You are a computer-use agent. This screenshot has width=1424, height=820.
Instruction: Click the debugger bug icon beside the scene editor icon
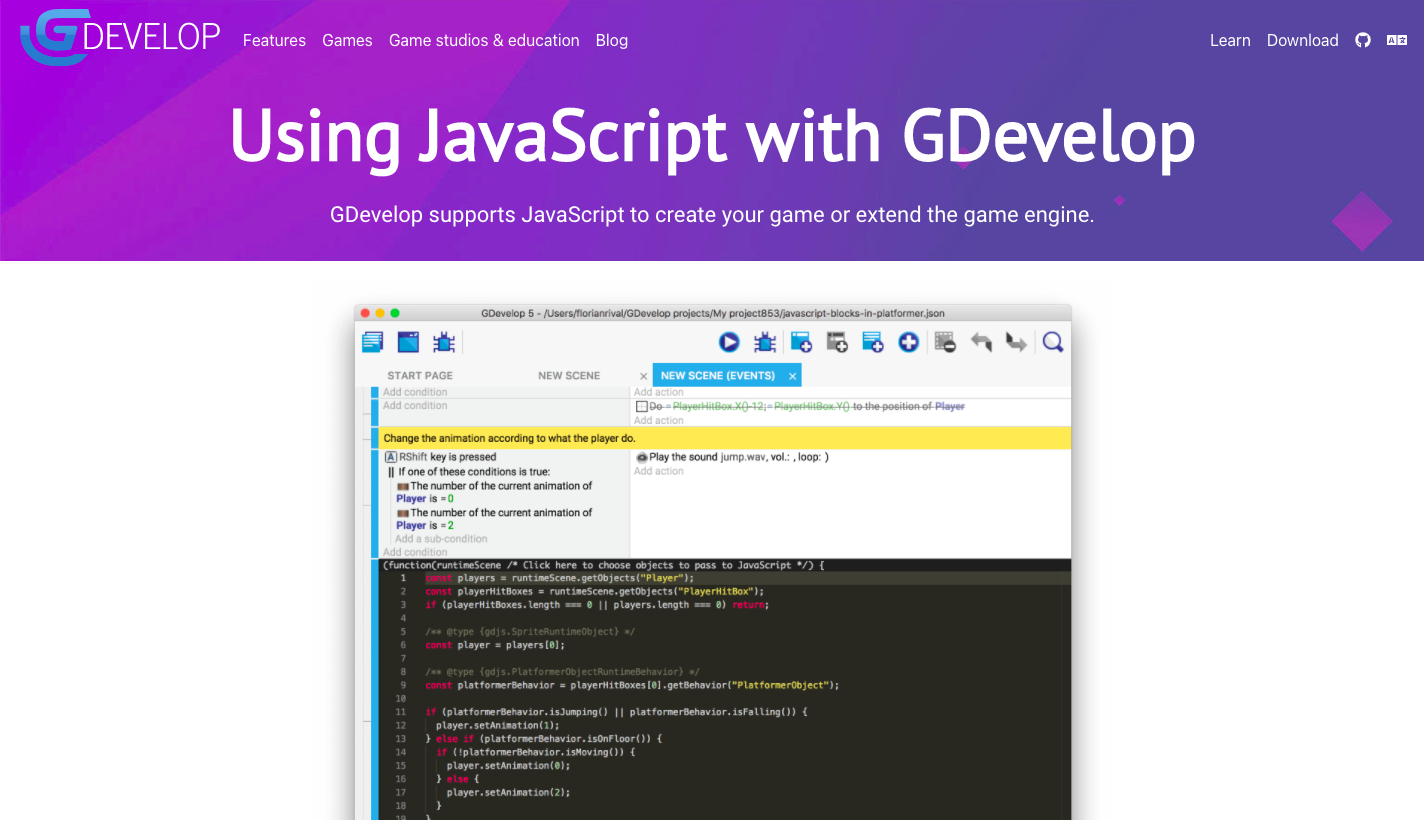(x=444, y=342)
